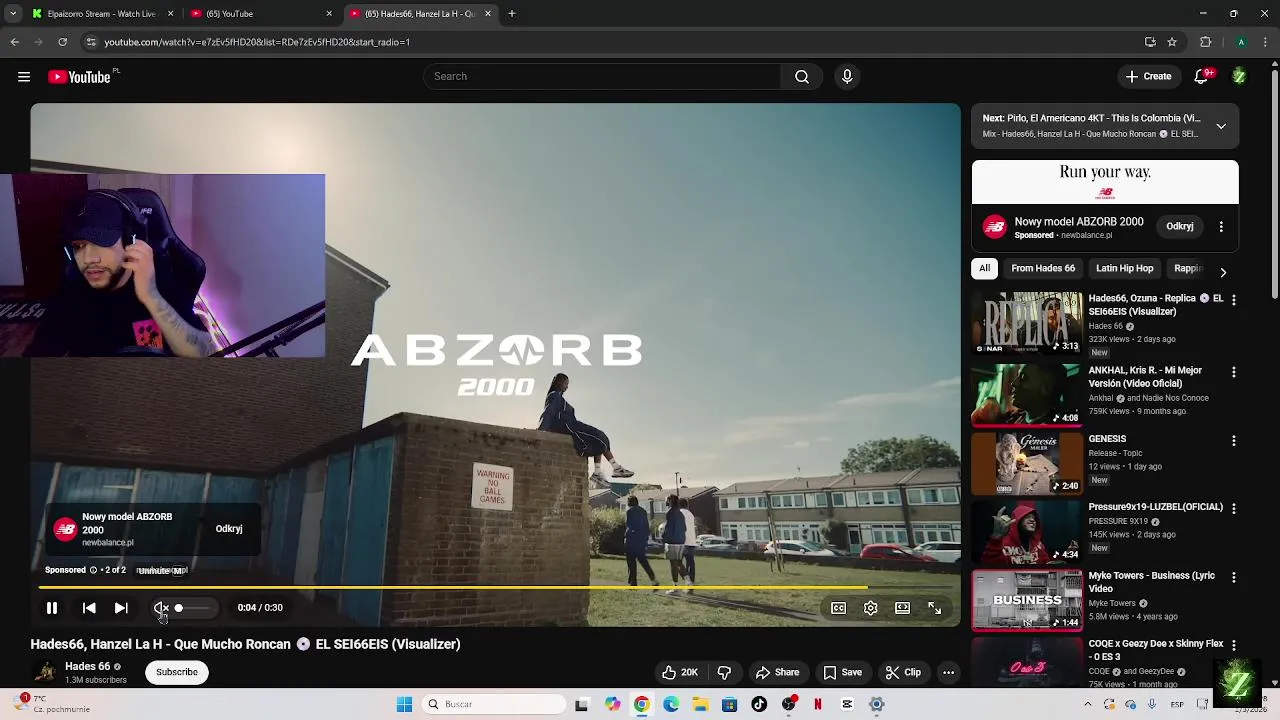
Task: Open Microsoft Edge from the taskbar
Action: pos(671,704)
